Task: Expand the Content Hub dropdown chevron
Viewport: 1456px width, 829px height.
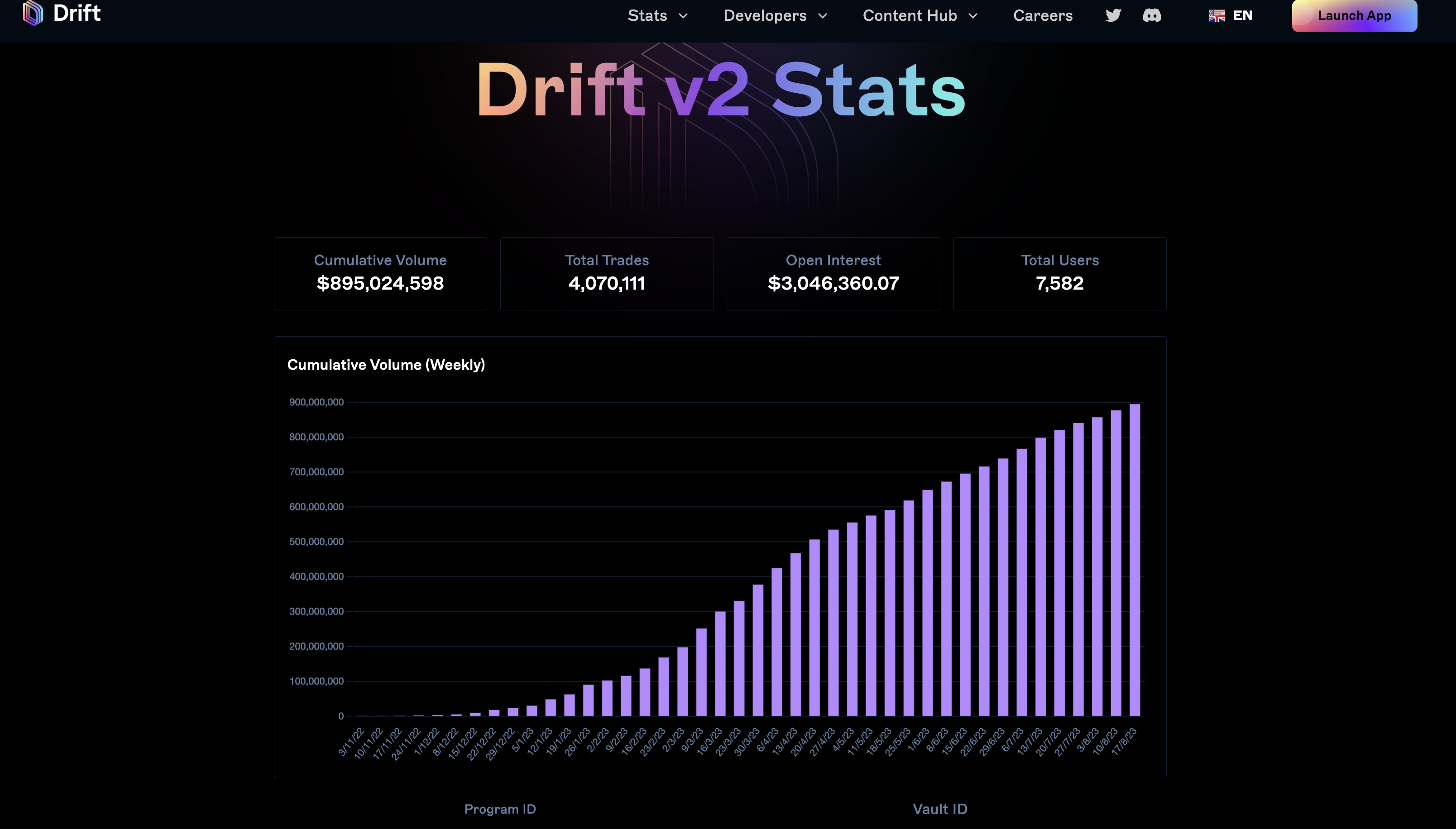Action: [x=973, y=16]
